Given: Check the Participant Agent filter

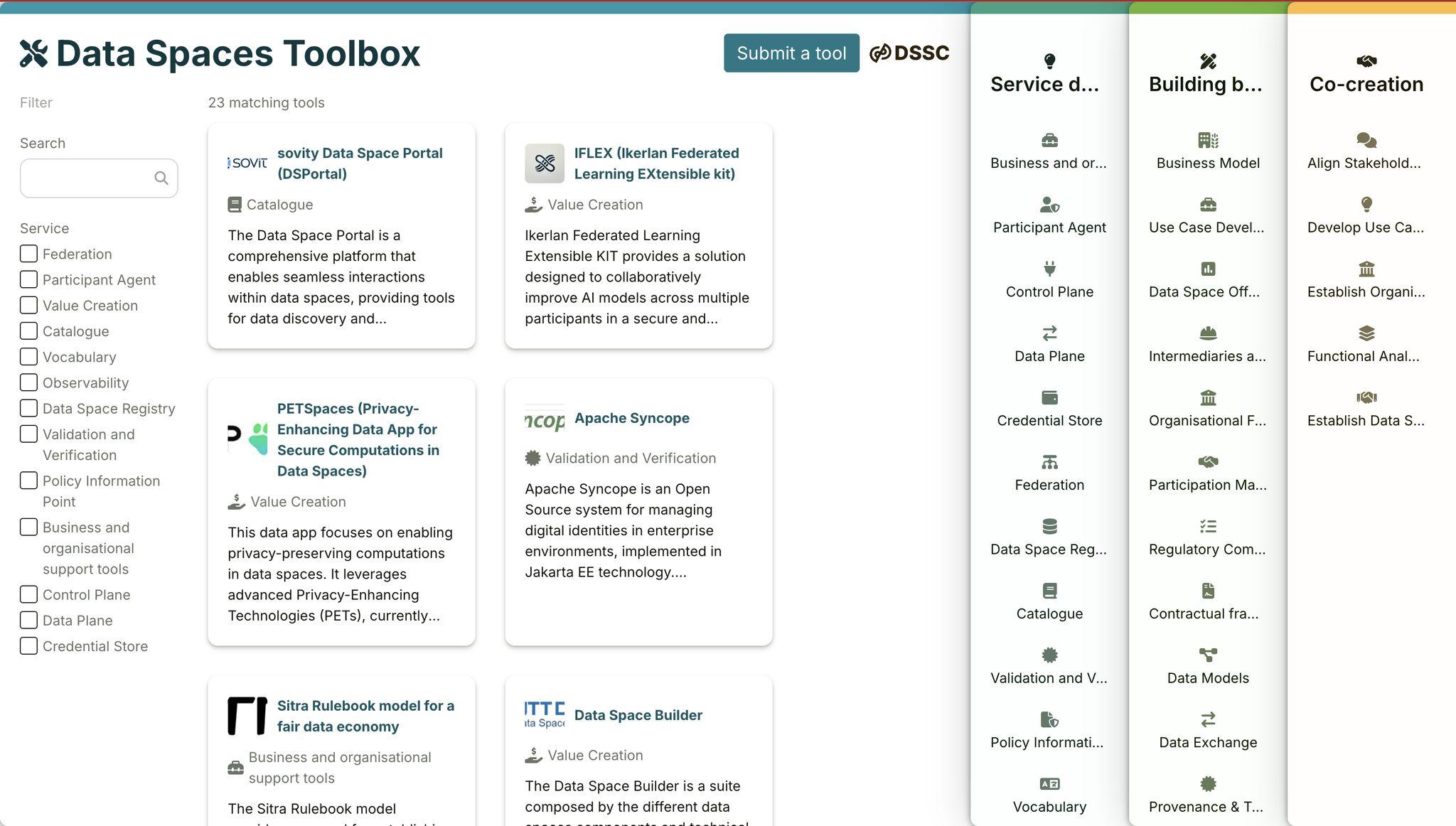Looking at the screenshot, I should (28, 279).
